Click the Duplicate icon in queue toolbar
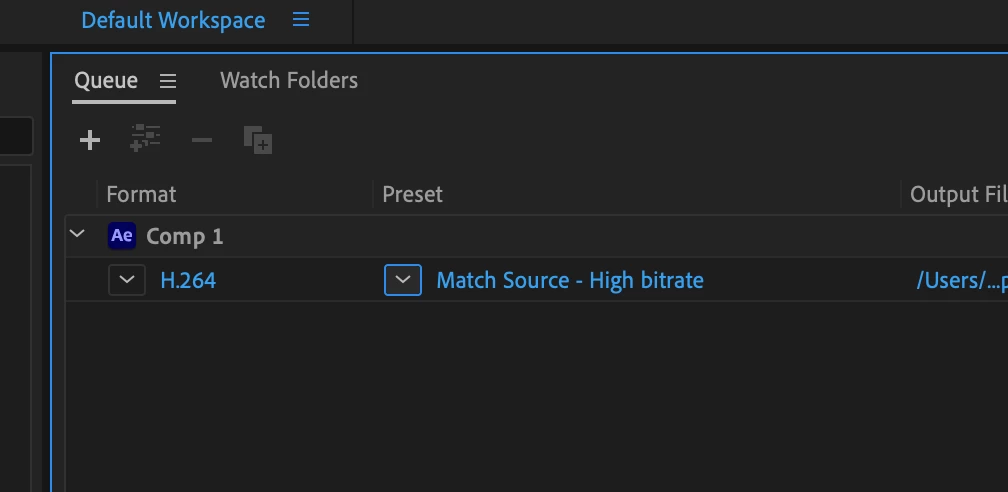This screenshot has height=492, width=1008. point(258,140)
